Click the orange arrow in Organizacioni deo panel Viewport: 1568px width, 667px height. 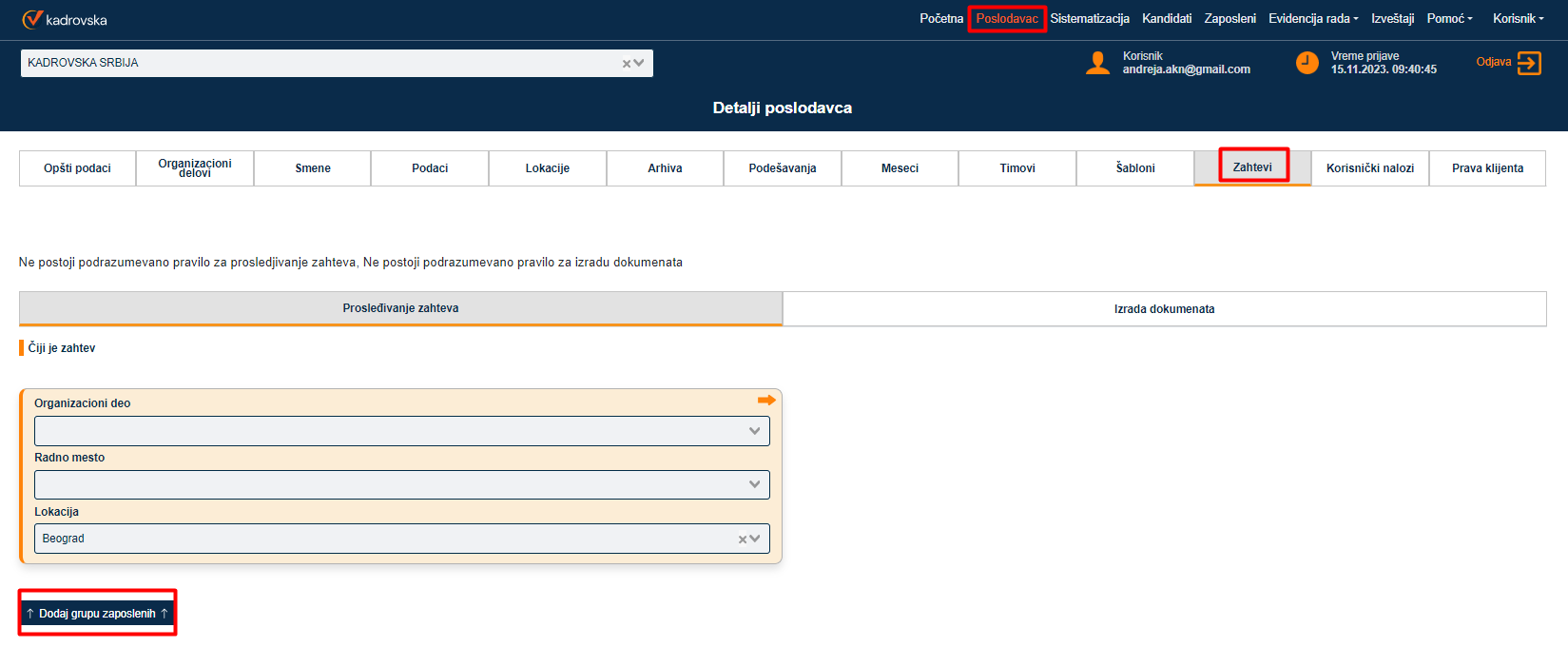pos(766,401)
